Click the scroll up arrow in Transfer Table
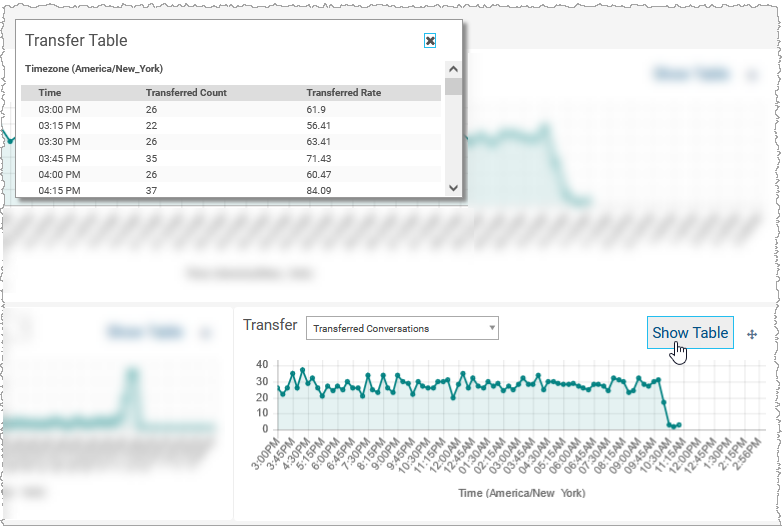 [452, 69]
